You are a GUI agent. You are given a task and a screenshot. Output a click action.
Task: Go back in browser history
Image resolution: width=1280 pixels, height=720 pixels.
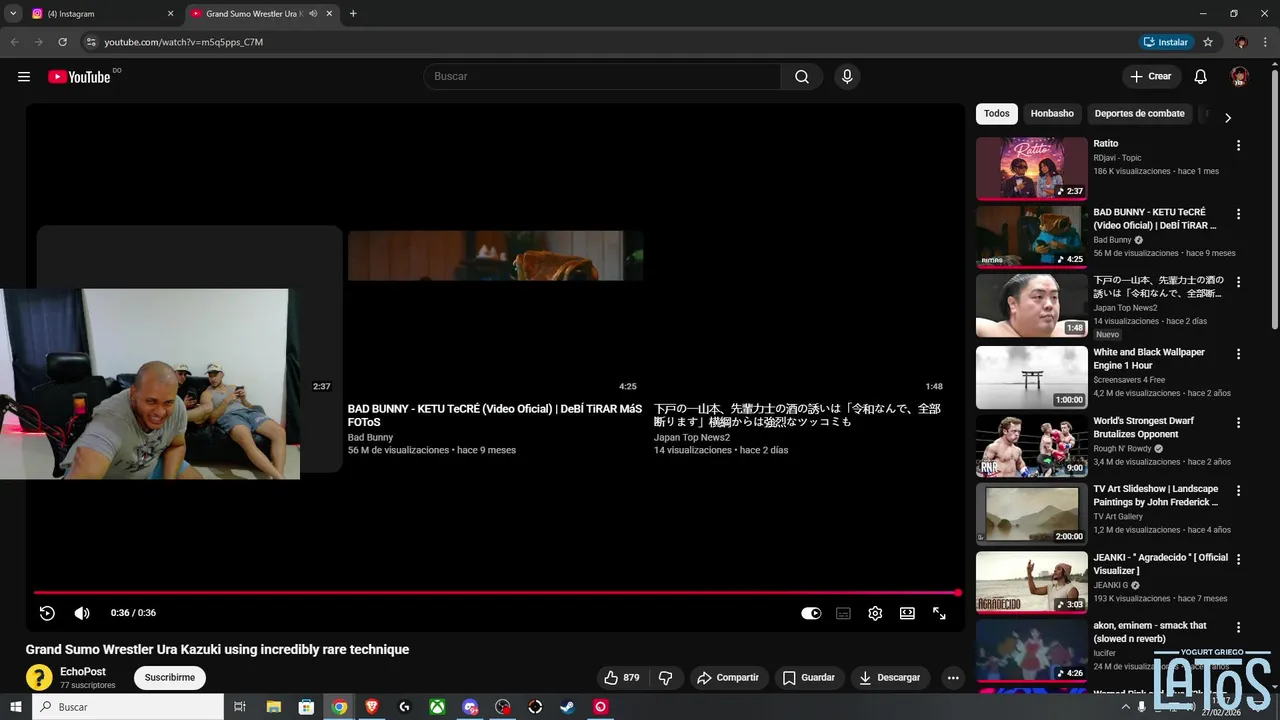coord(14,42)
